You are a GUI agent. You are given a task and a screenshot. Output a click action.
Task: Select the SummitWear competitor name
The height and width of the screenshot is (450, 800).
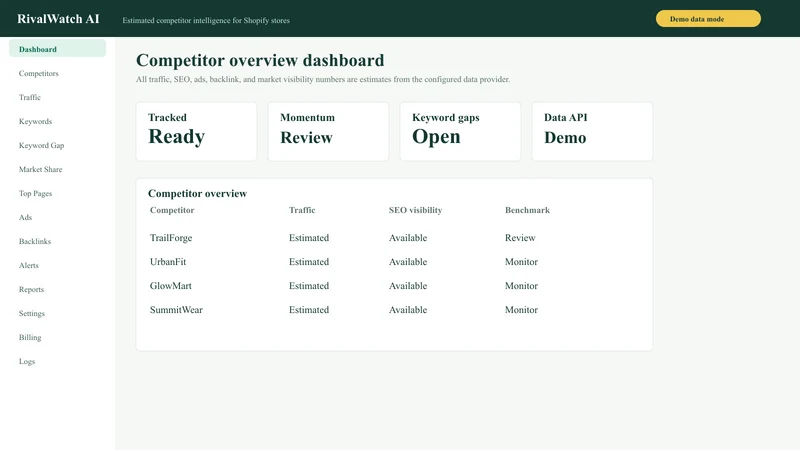(176, 310)
